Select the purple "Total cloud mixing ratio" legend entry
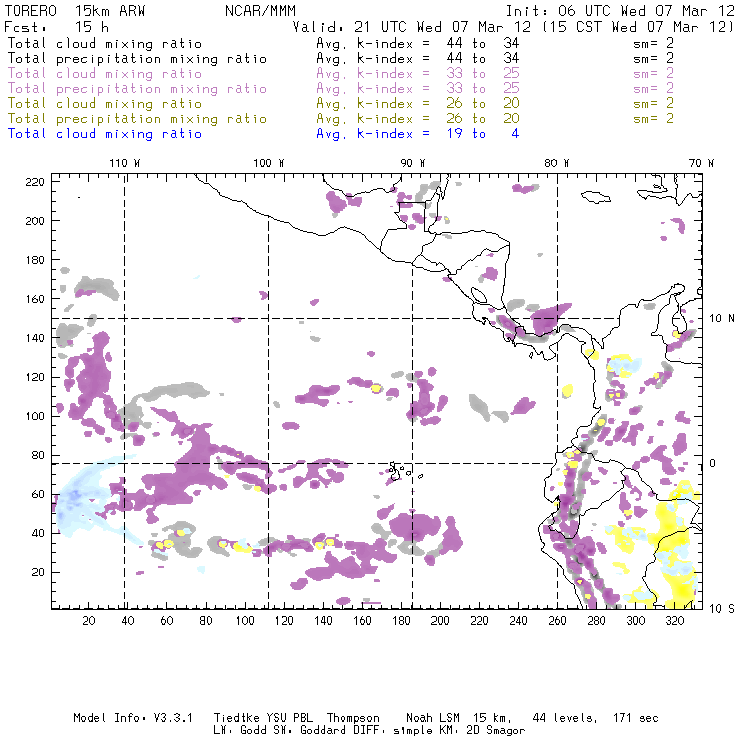The image size is (740, 740). 105,74
